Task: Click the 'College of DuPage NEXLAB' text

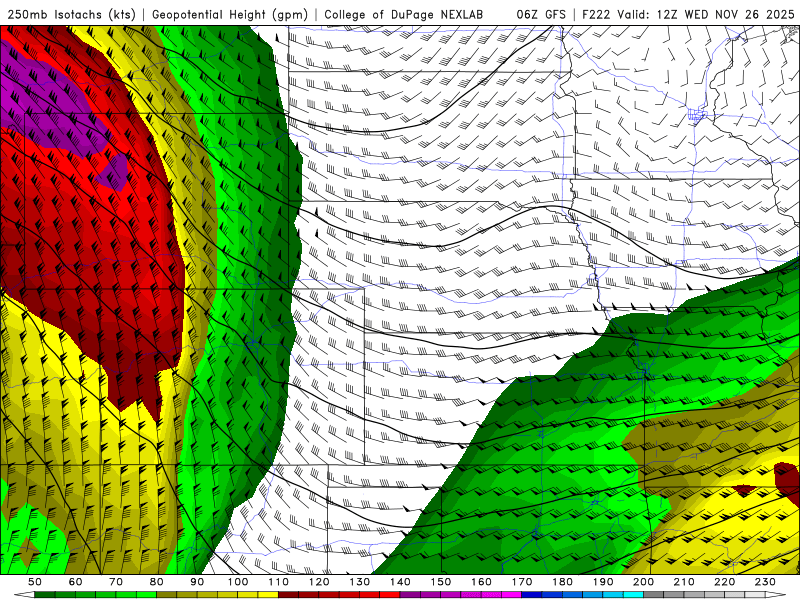Action: [x=403, y=14]
